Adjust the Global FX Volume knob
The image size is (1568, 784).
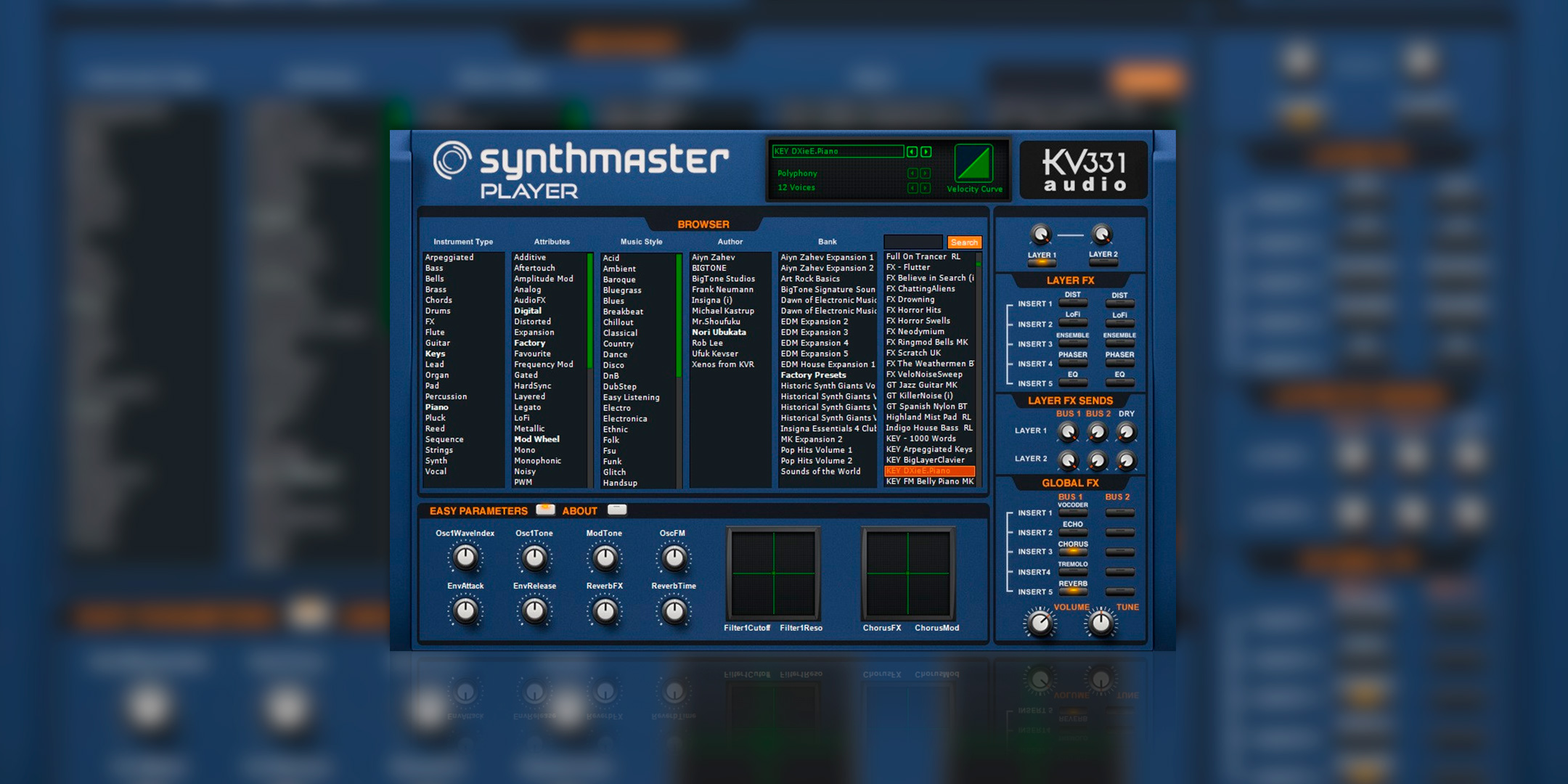coord(1040,622)
